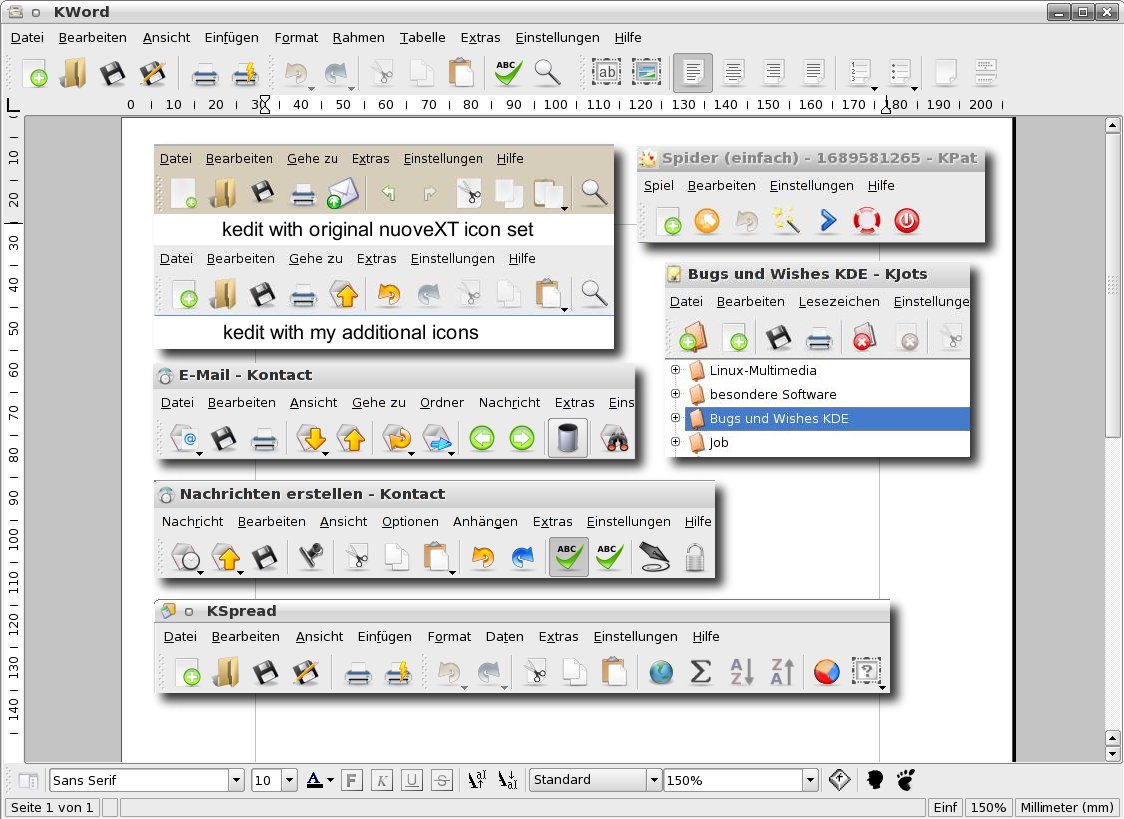The width and height of the screenshot is (1124, 819).
Task: Click the Copy icon in KWord toolbar
Action: coord(422,73)
